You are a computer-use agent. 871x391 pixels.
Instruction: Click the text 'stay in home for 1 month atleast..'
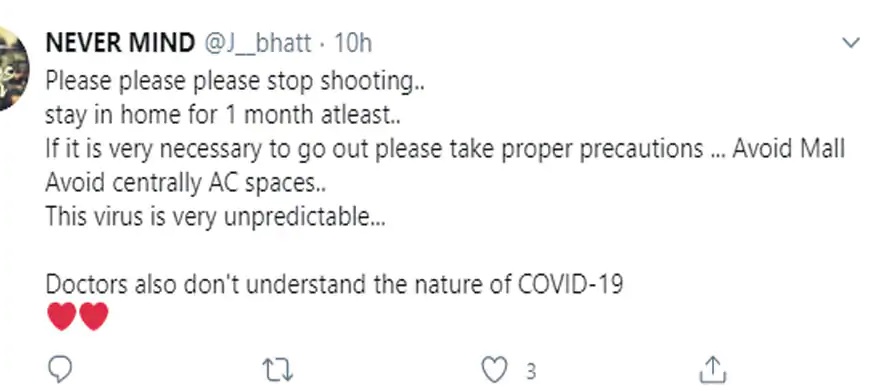(x=223, y=116)
